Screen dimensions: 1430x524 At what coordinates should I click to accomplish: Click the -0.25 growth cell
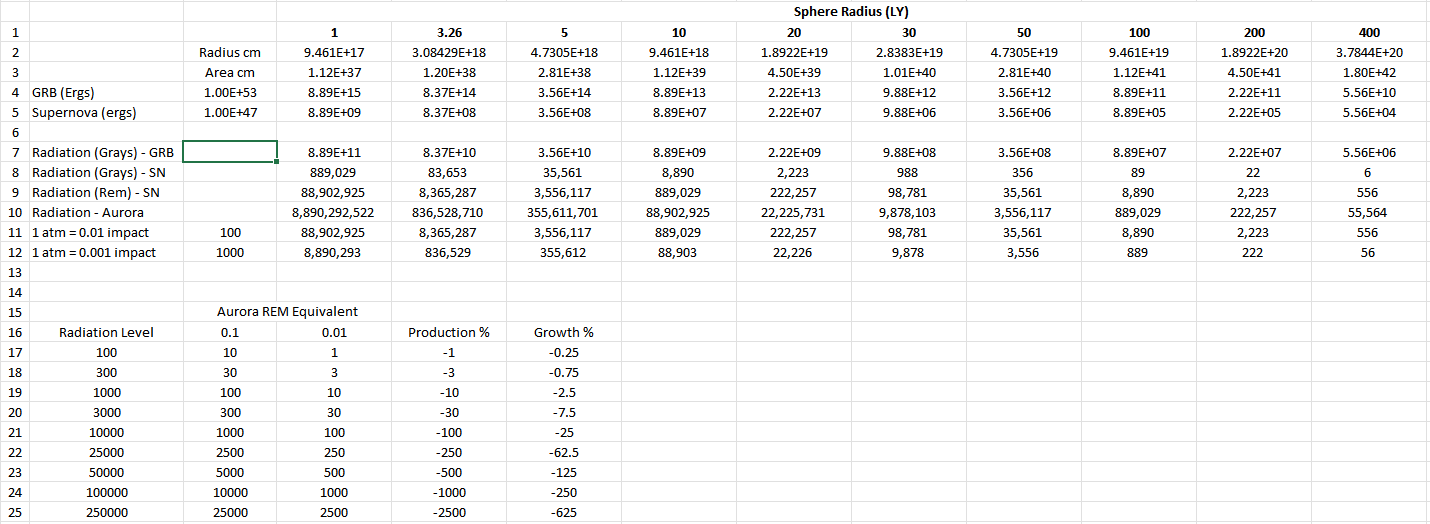tap(564, 352)
